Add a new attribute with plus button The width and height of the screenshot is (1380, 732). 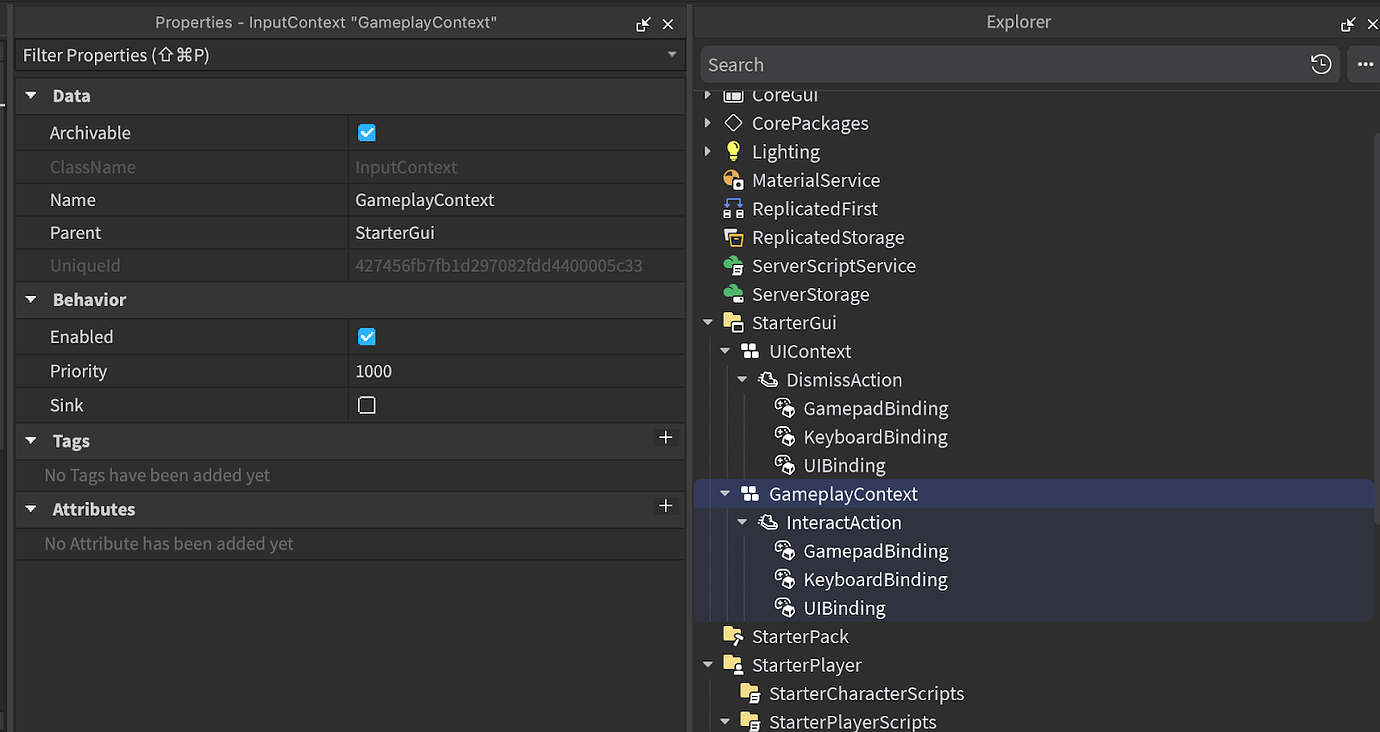[x=666, y=506]
